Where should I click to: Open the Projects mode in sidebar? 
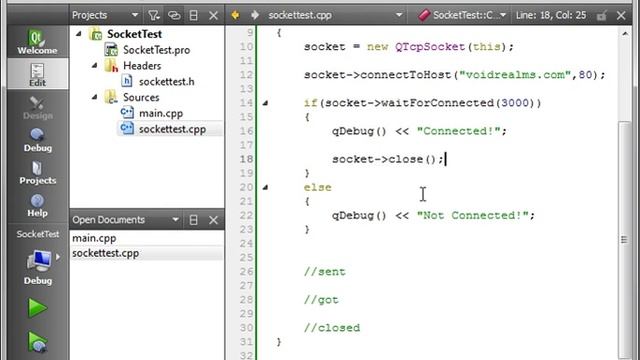(x=37, y=173)
